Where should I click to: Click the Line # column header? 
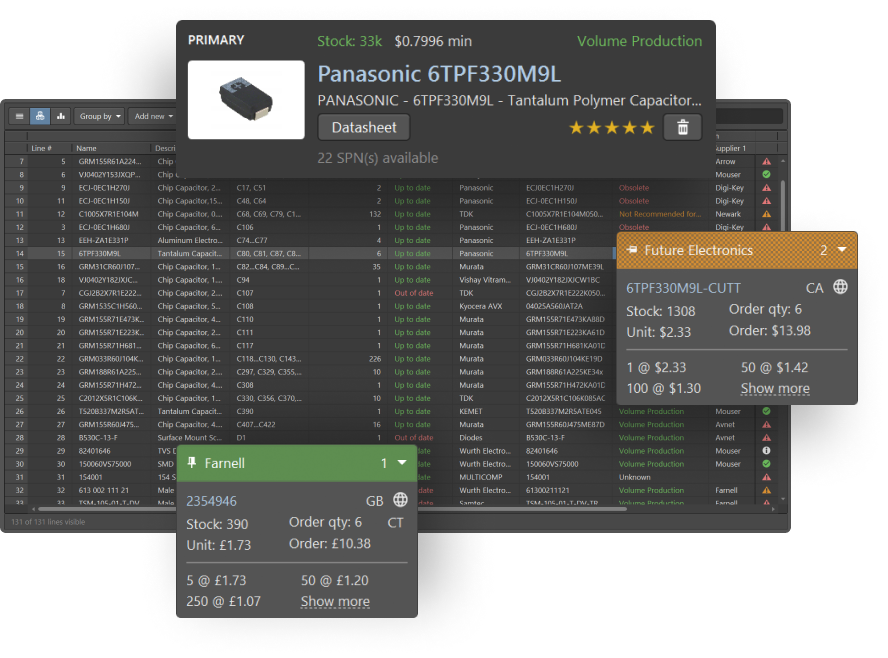coord(42,148)
